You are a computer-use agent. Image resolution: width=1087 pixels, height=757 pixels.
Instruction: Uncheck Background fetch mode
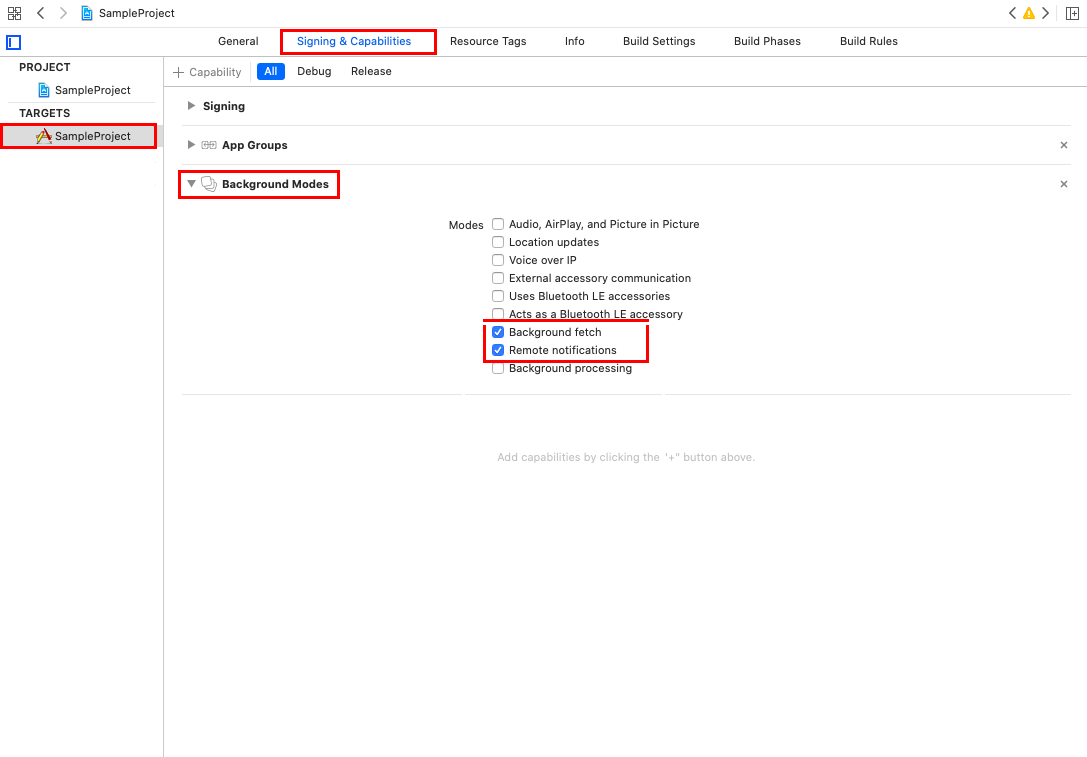click(498, 332)
